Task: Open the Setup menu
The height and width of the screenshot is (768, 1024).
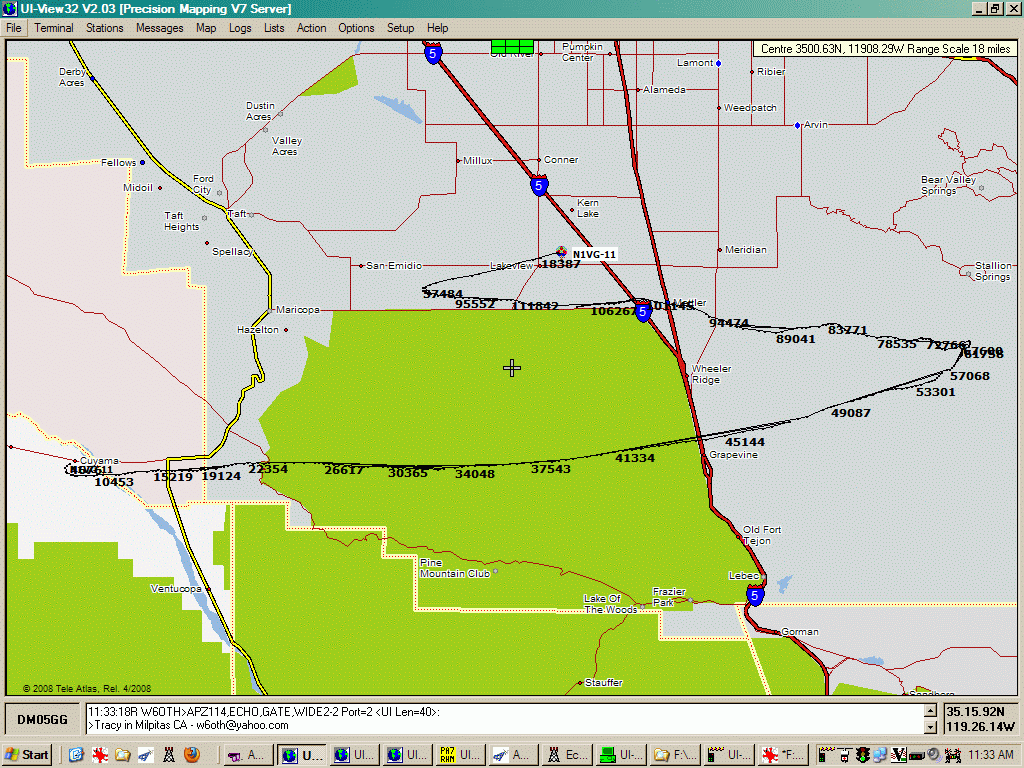Action: [400, 28]
